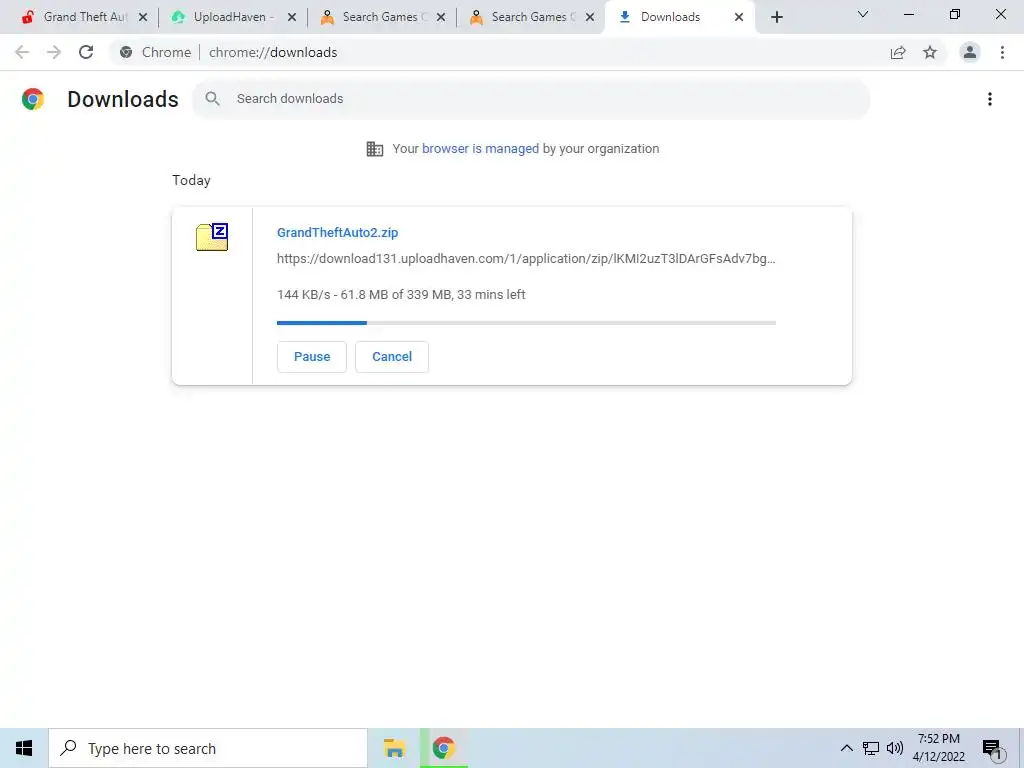
Task: Open a new tab with the plus button
Action: pyautogui.click(x=776, y=17)
